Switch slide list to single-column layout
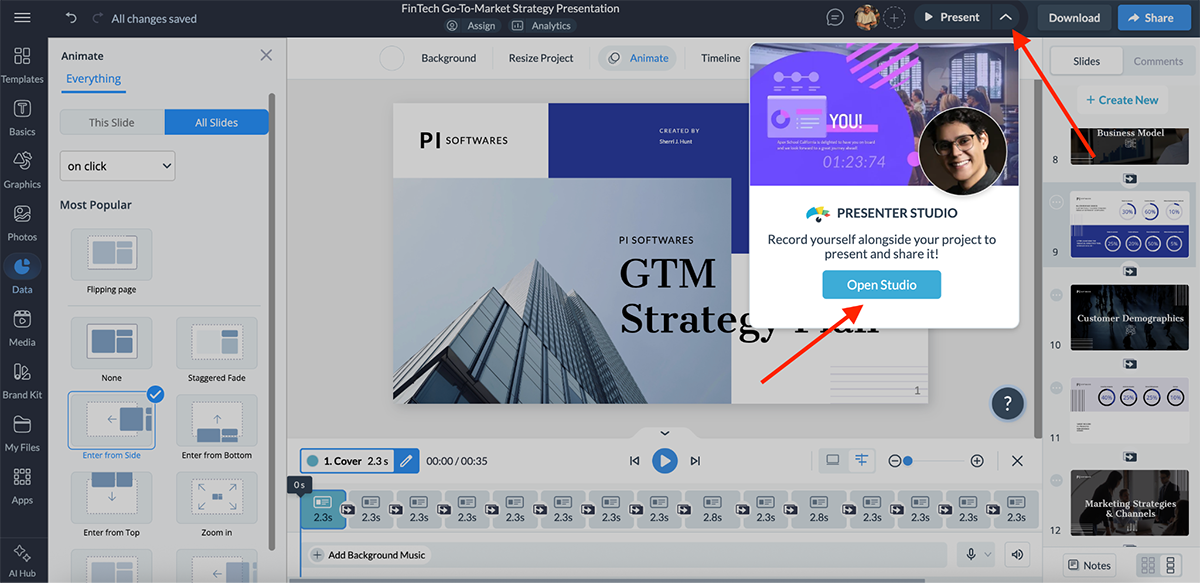 click(x=1170, y=565)
